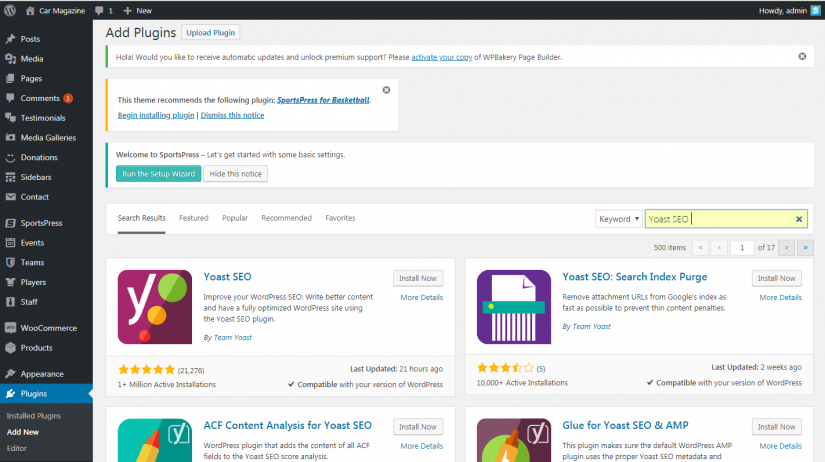
Task: Open the plugin Editor submenu item
Action: 17,448
